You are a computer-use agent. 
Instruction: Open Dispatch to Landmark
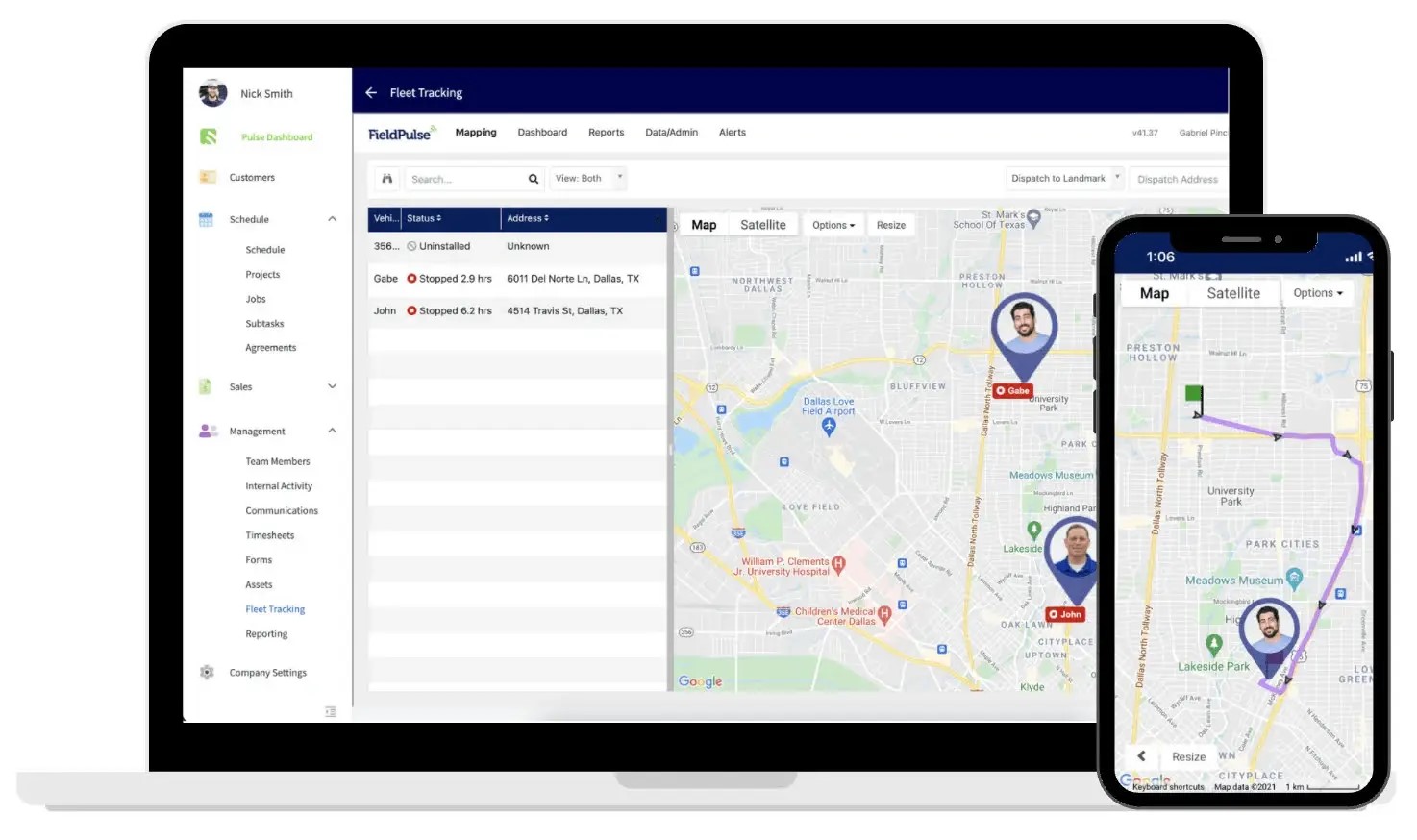pyautogui.click(x=1062, y=178)
